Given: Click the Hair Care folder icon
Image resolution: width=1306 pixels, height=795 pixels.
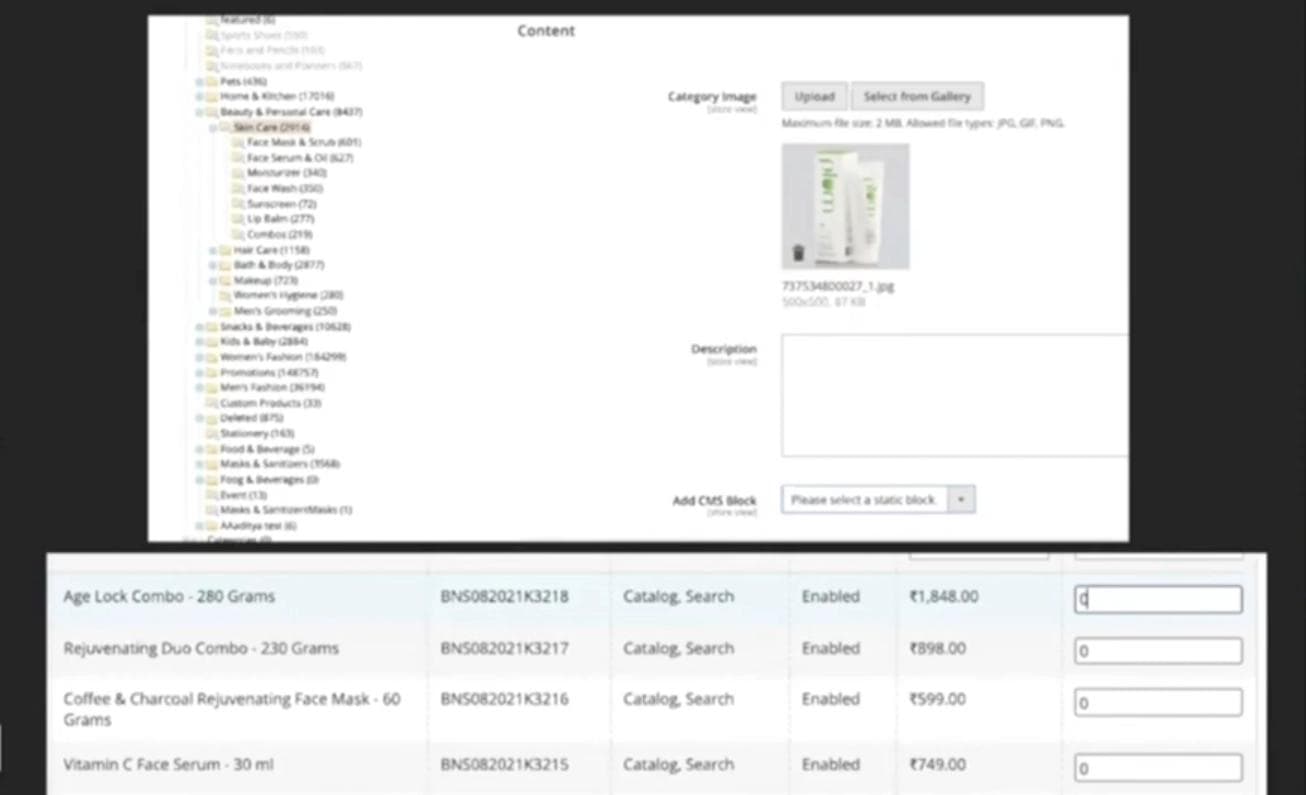Looking at the screenshot, I should (225, 249).
